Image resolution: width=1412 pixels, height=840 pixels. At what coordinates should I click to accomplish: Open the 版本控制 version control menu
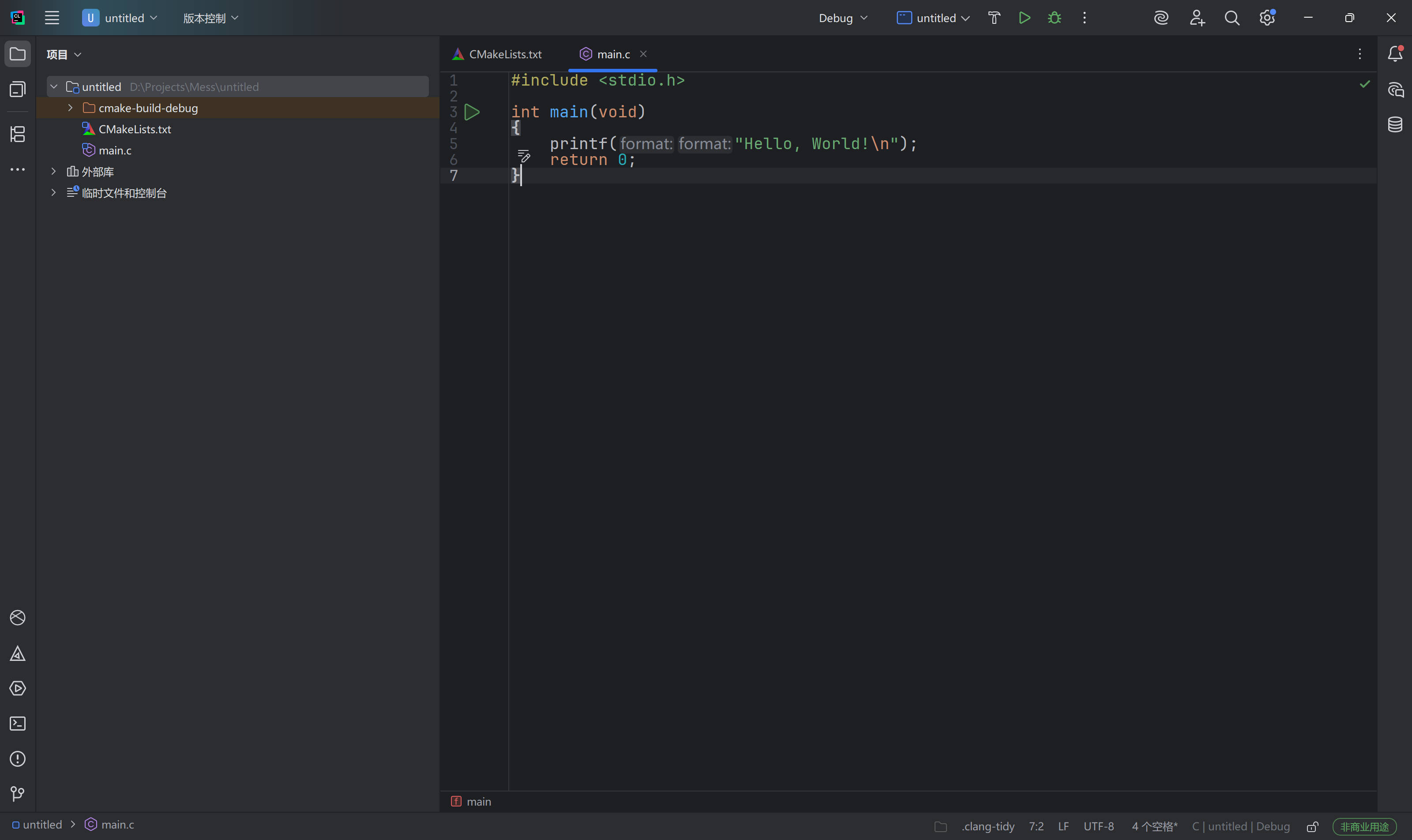(210, 18)
